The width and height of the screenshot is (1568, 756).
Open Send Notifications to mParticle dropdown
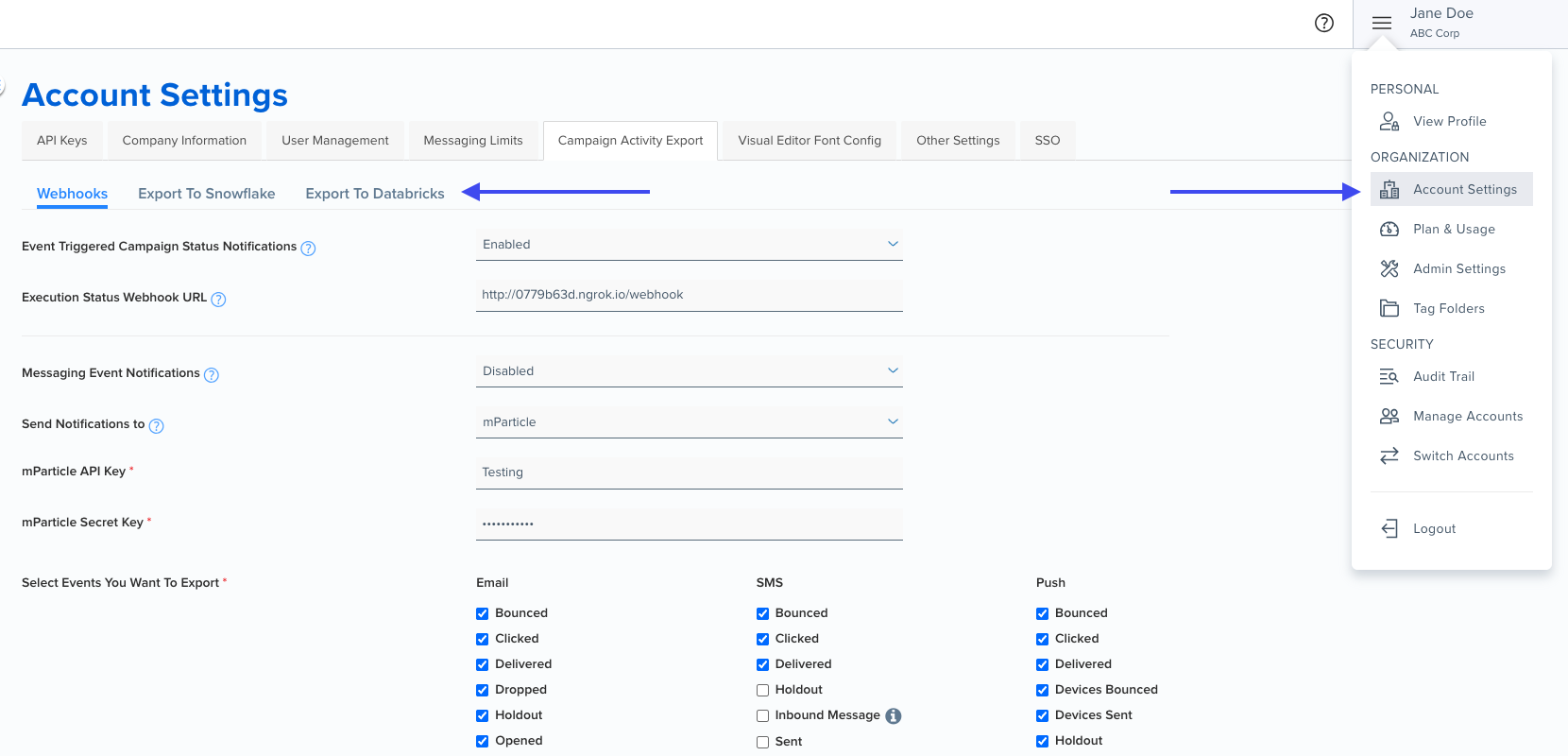(x=690, y=422)
